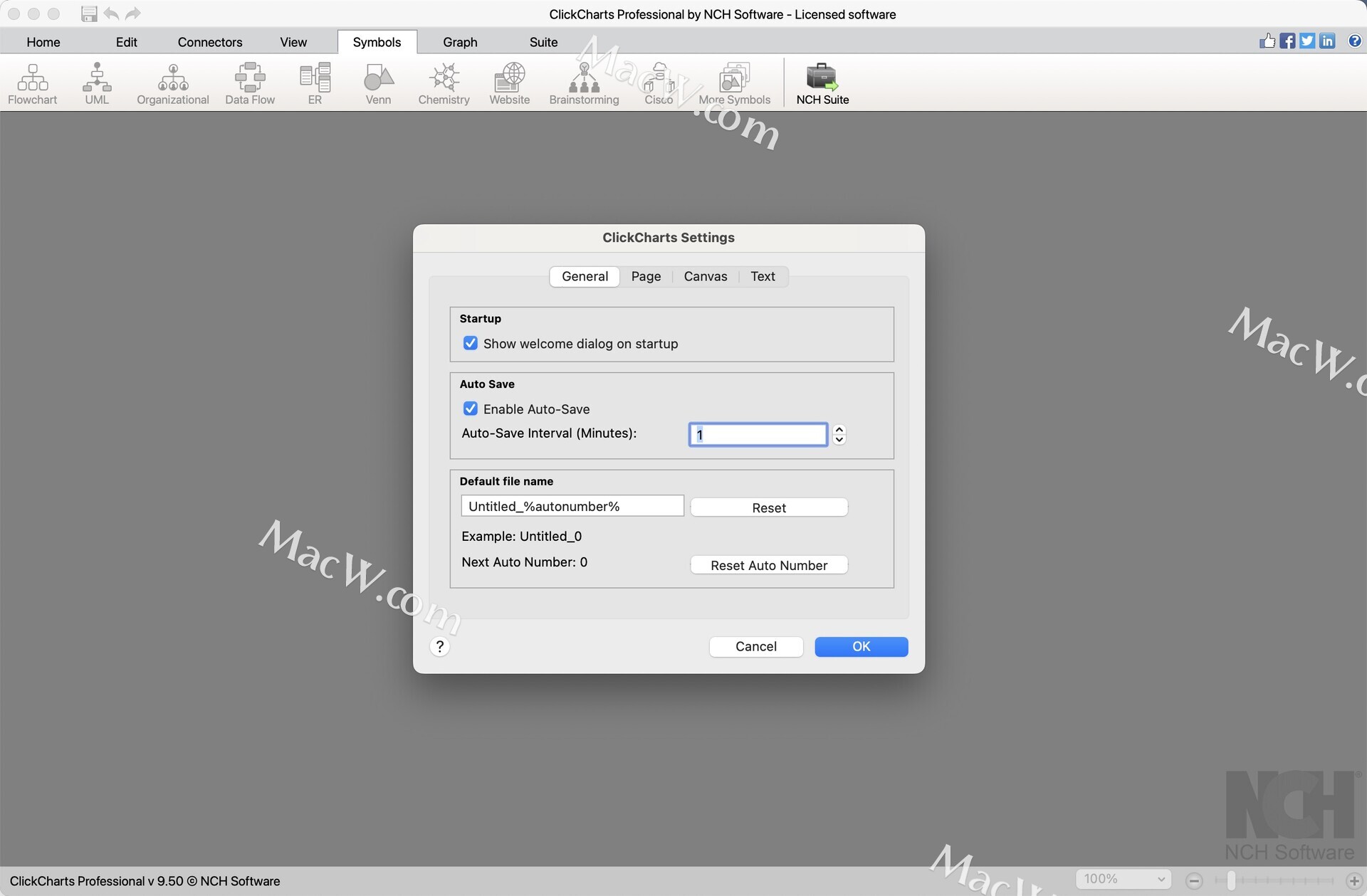Click the redo arrow in title bar
This screenshot has width=1367, height=896.
(x=133, y=14)
